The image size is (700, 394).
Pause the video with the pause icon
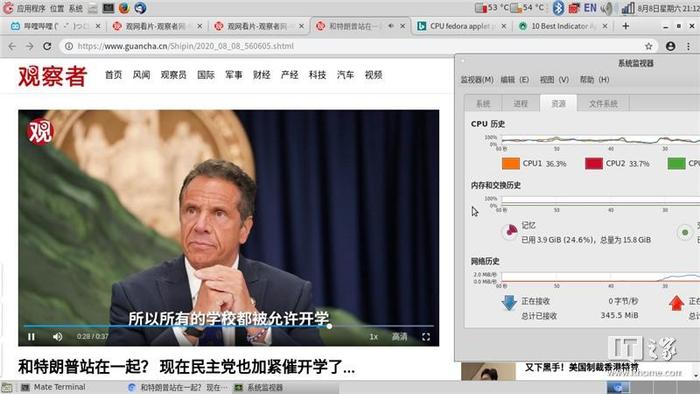[x=31, y=336]
